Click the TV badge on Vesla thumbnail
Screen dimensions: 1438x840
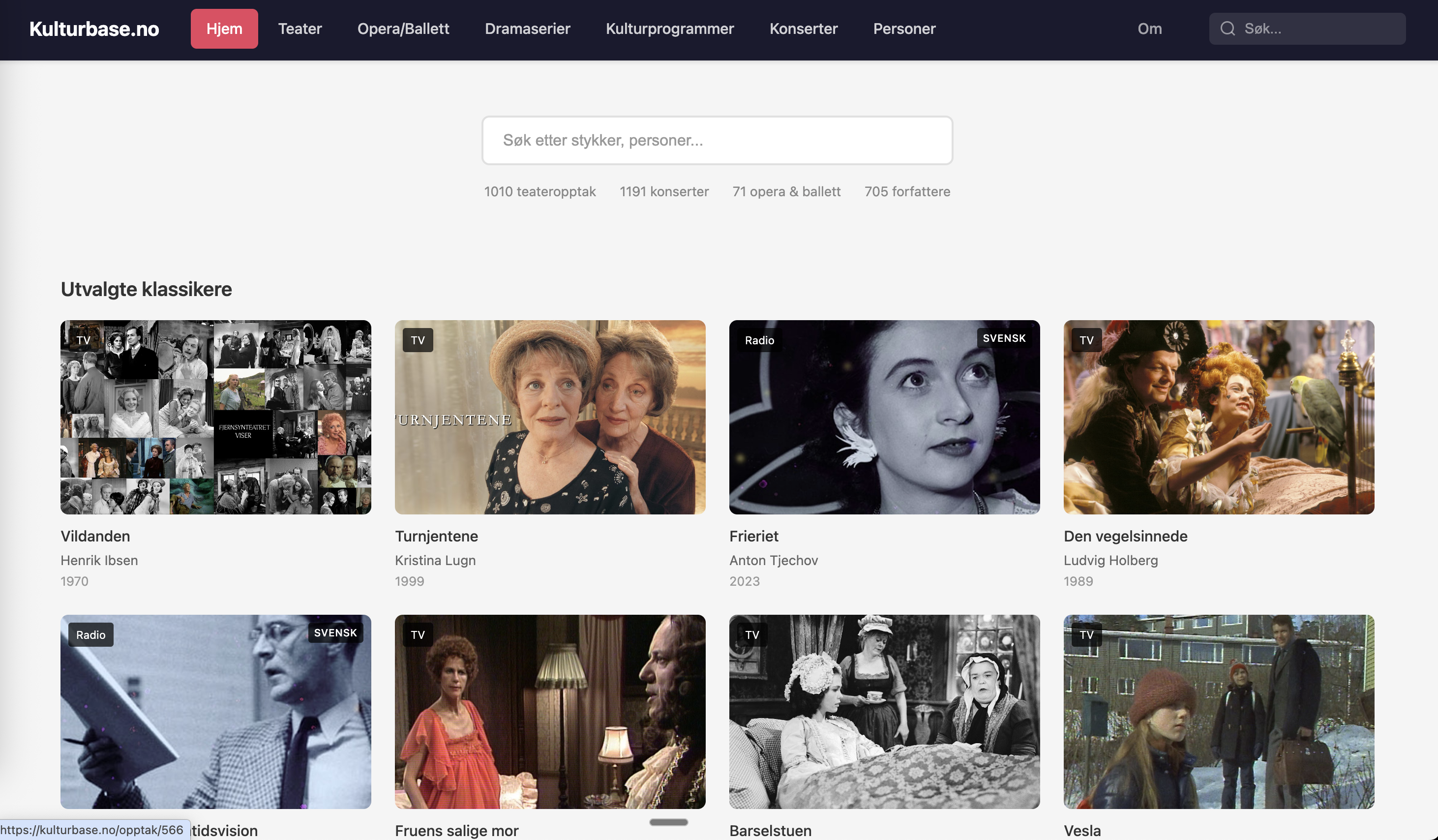1086,634
